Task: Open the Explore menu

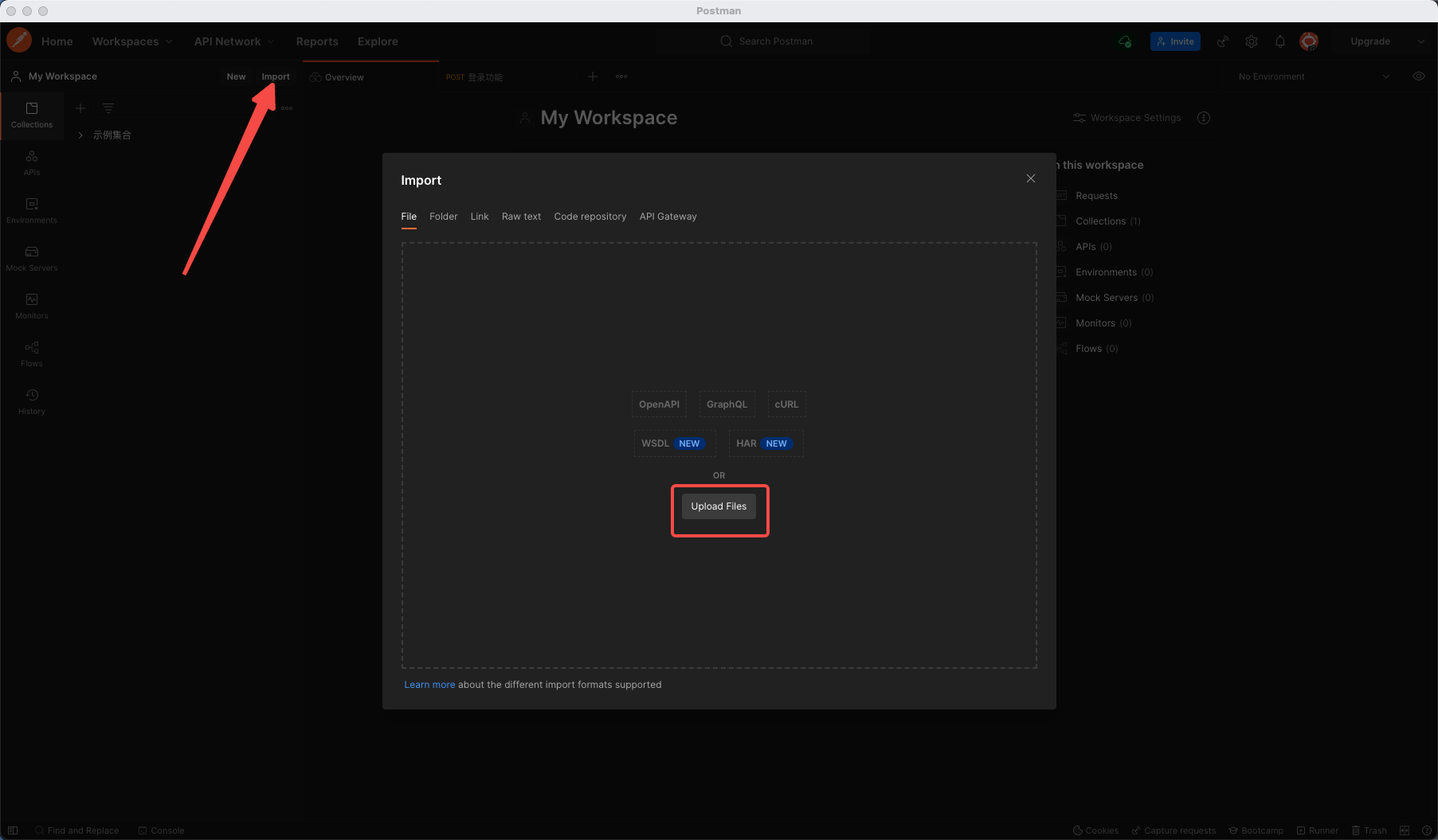Action: (x=378, y=41)
